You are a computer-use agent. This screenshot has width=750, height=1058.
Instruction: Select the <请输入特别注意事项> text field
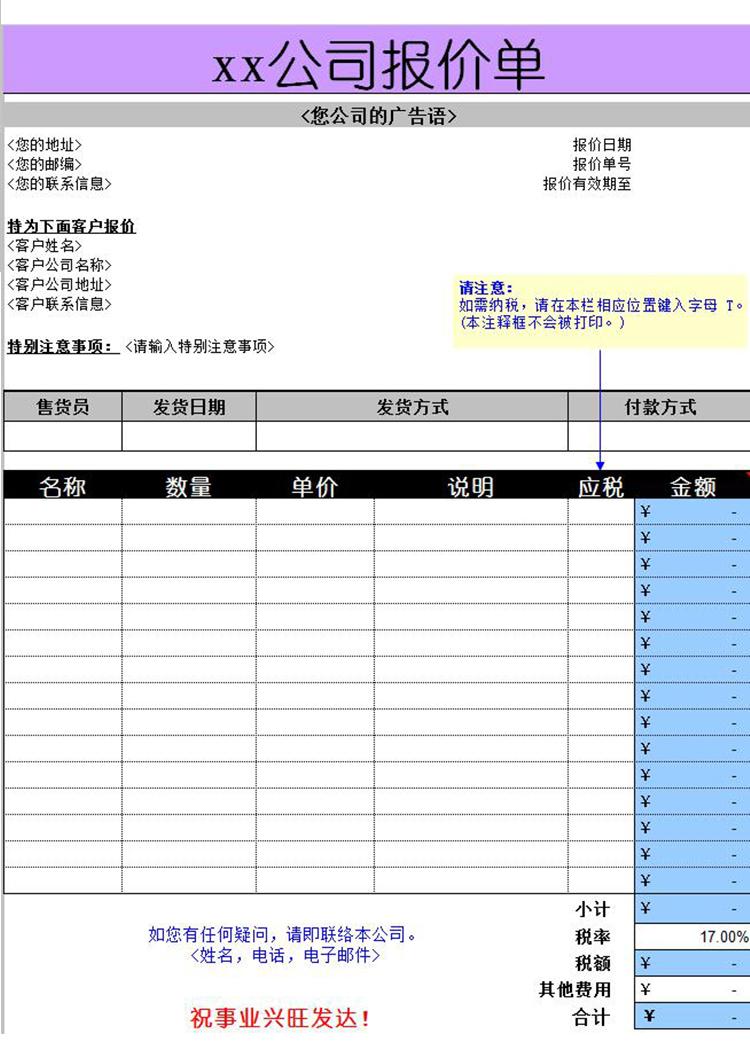[200, 347]
